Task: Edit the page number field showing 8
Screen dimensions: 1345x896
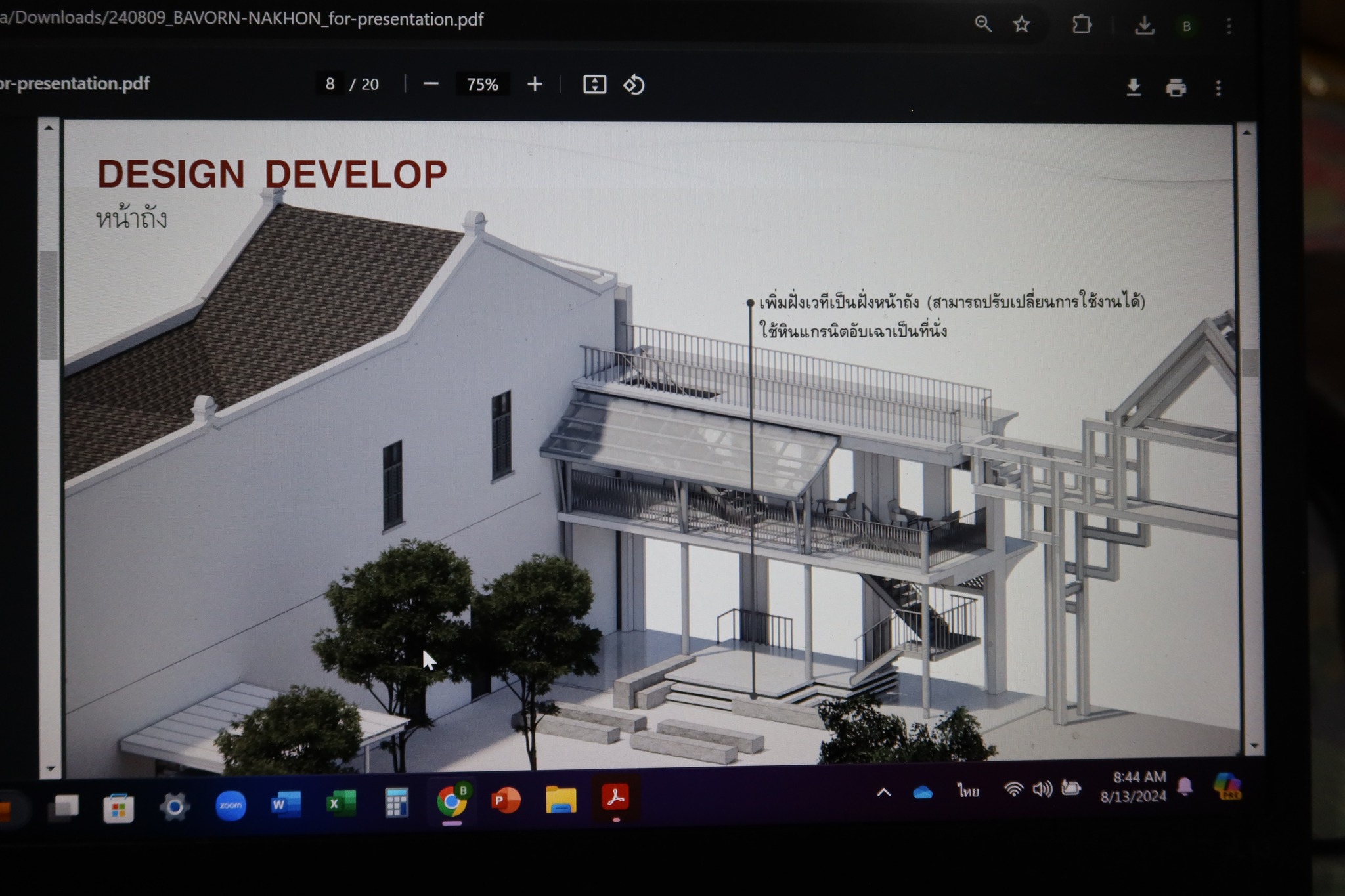Action: 330,84
